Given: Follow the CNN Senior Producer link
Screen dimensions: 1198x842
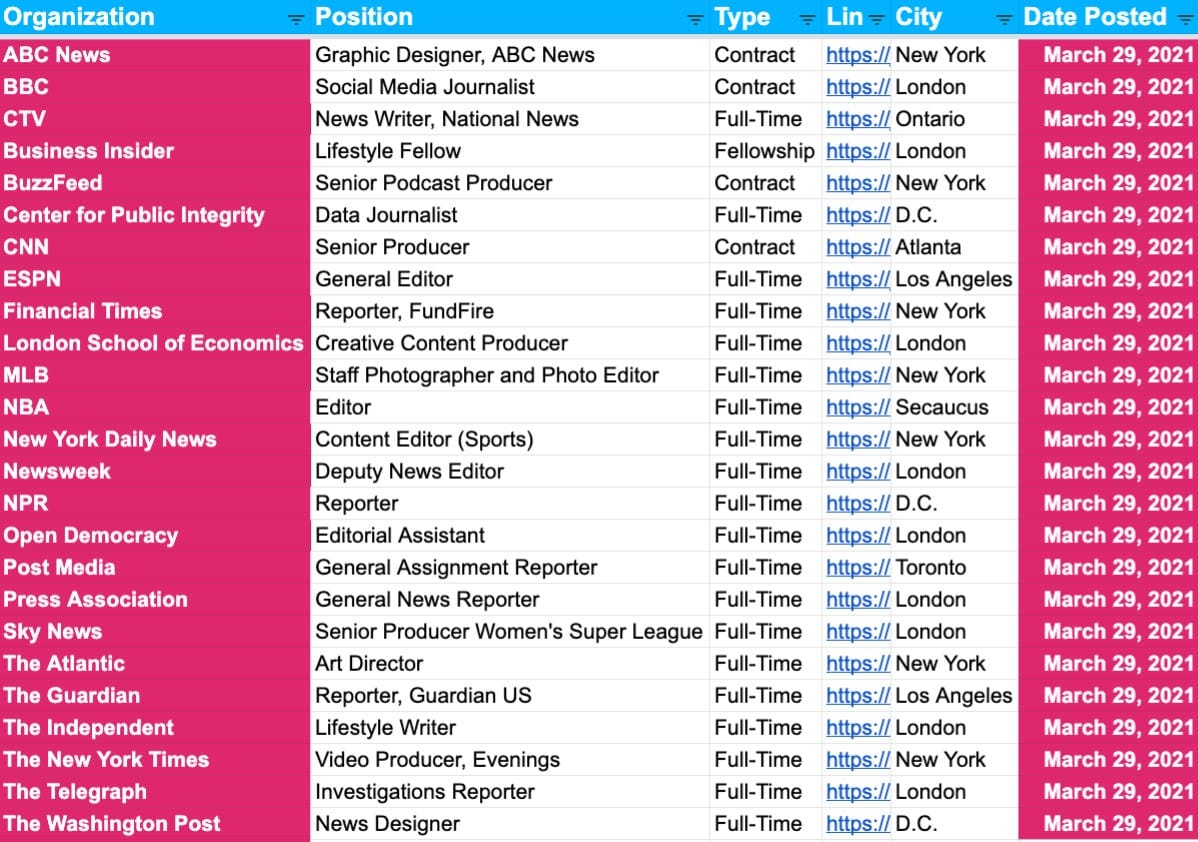Looking at the screenshot, I should coord(857,247).
